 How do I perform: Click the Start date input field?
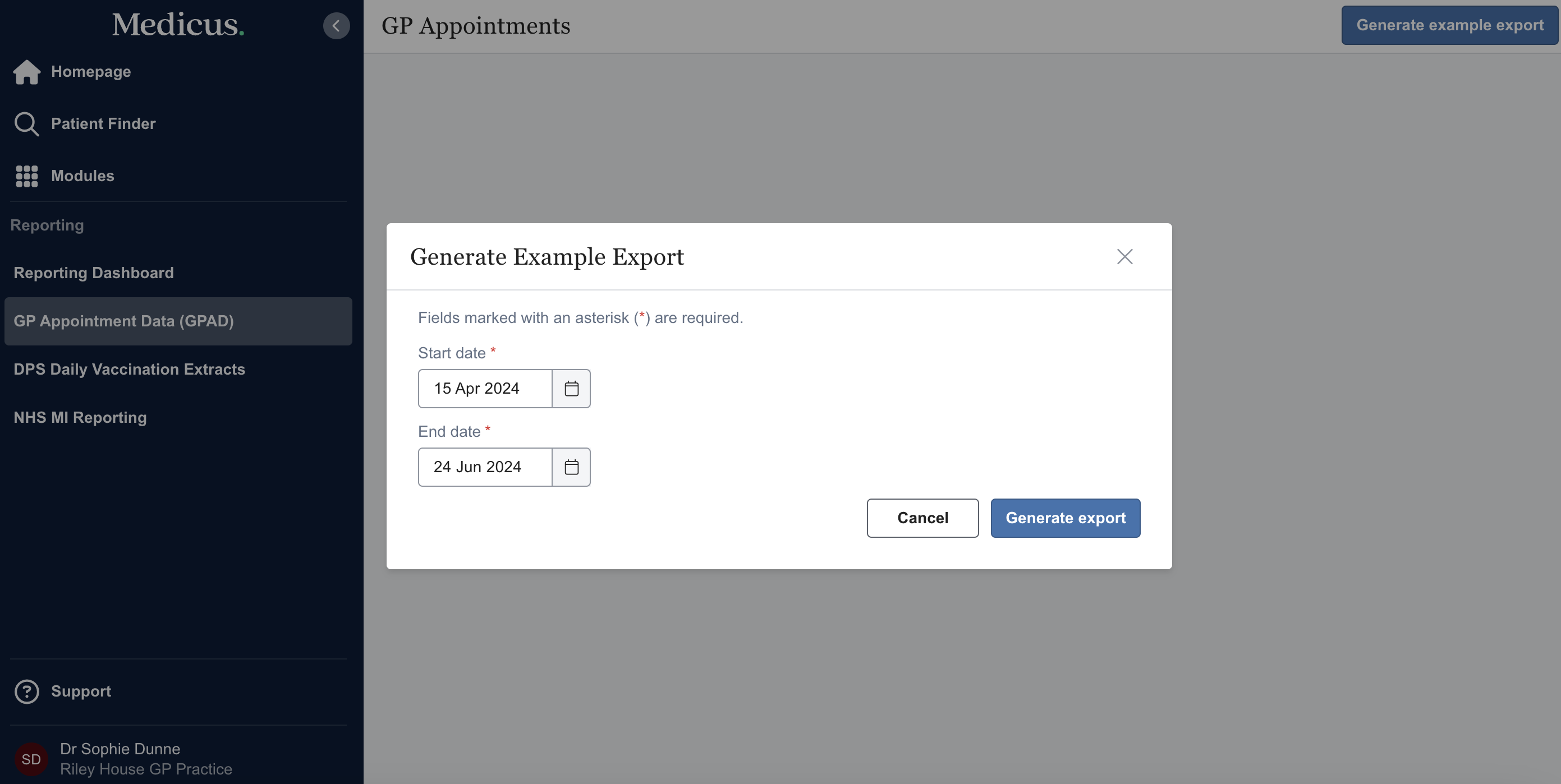[485, 389]
